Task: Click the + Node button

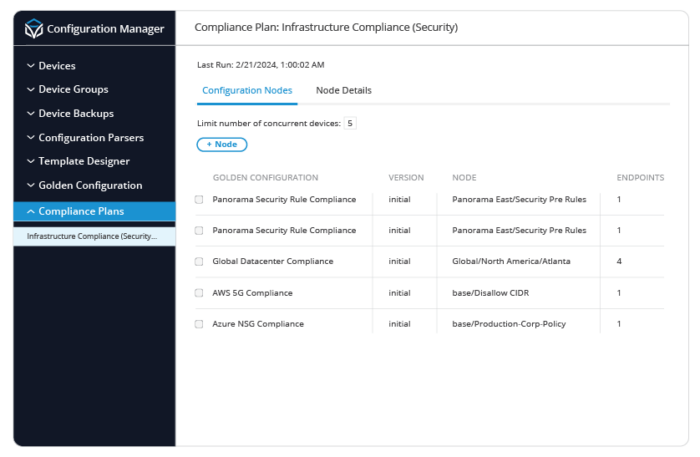Action: [221, 144]
